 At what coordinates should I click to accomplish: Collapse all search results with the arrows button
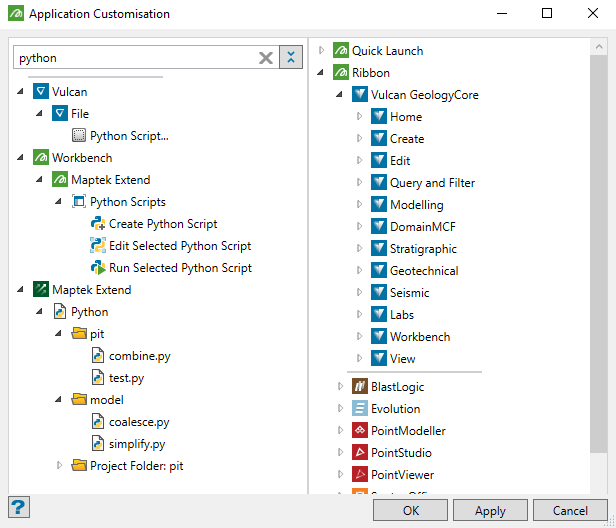pyautogui.click(x=291, y=57)
